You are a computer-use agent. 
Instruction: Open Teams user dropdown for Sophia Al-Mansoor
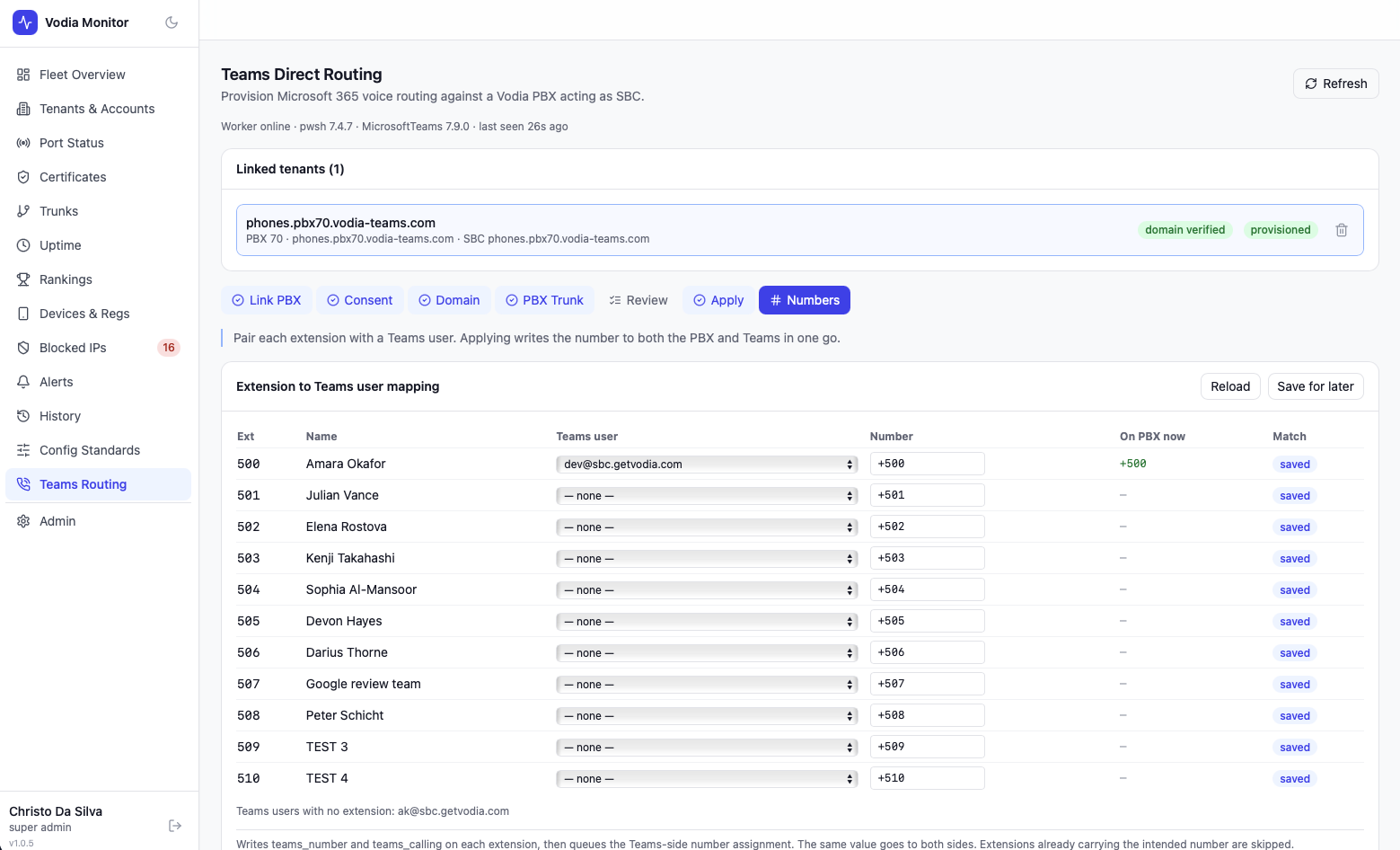click(x=707, y=590)
